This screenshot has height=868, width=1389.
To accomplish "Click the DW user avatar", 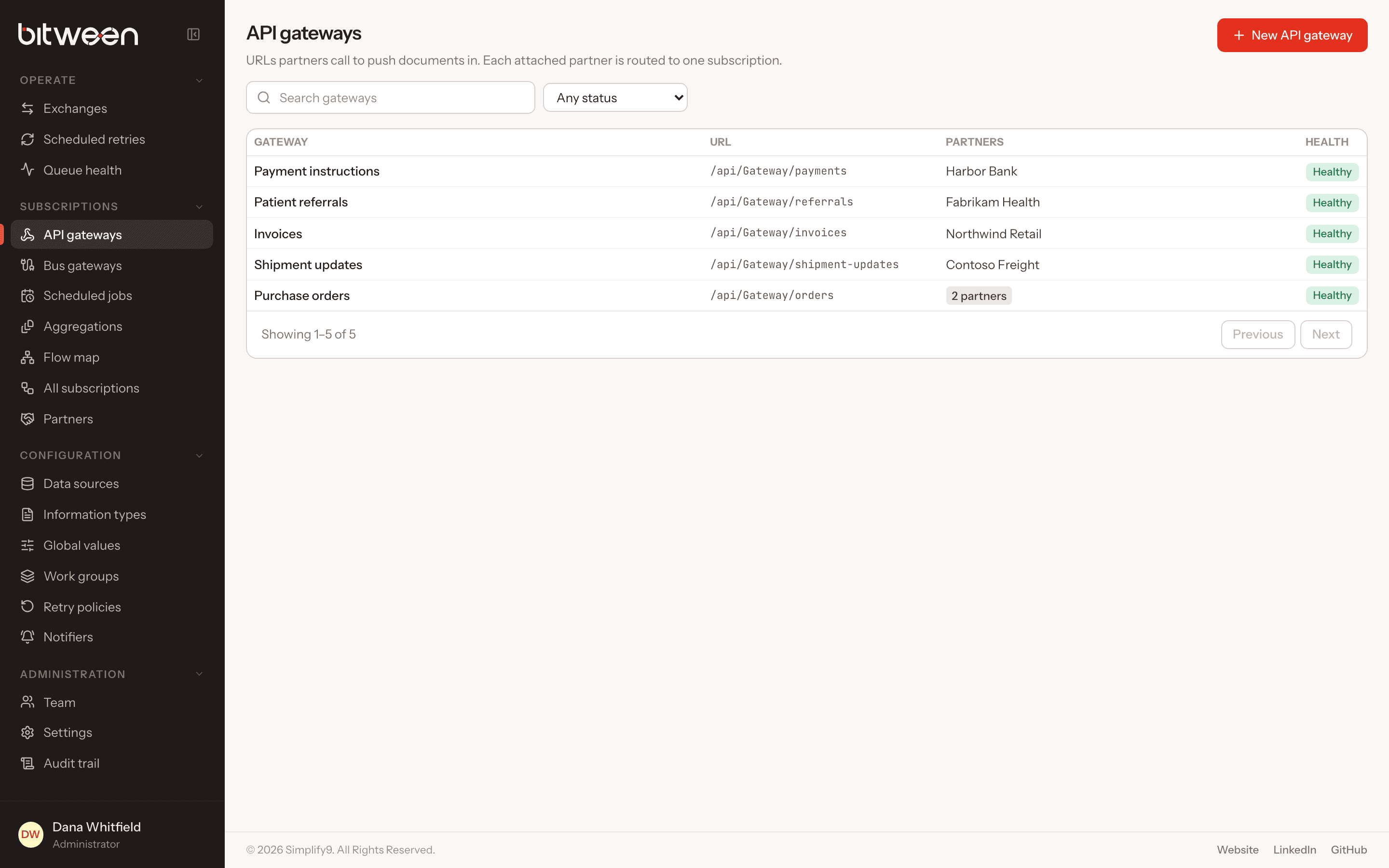I will tap(31, 835).
